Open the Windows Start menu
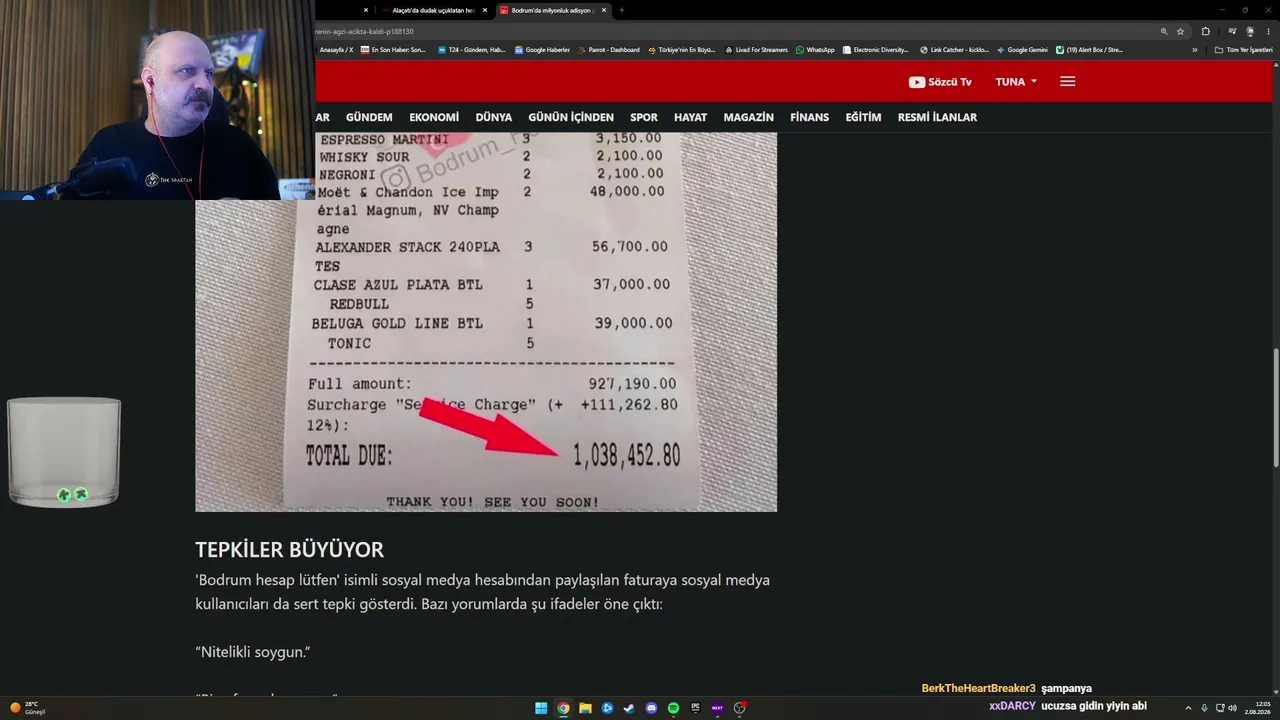 coord(541,708)
